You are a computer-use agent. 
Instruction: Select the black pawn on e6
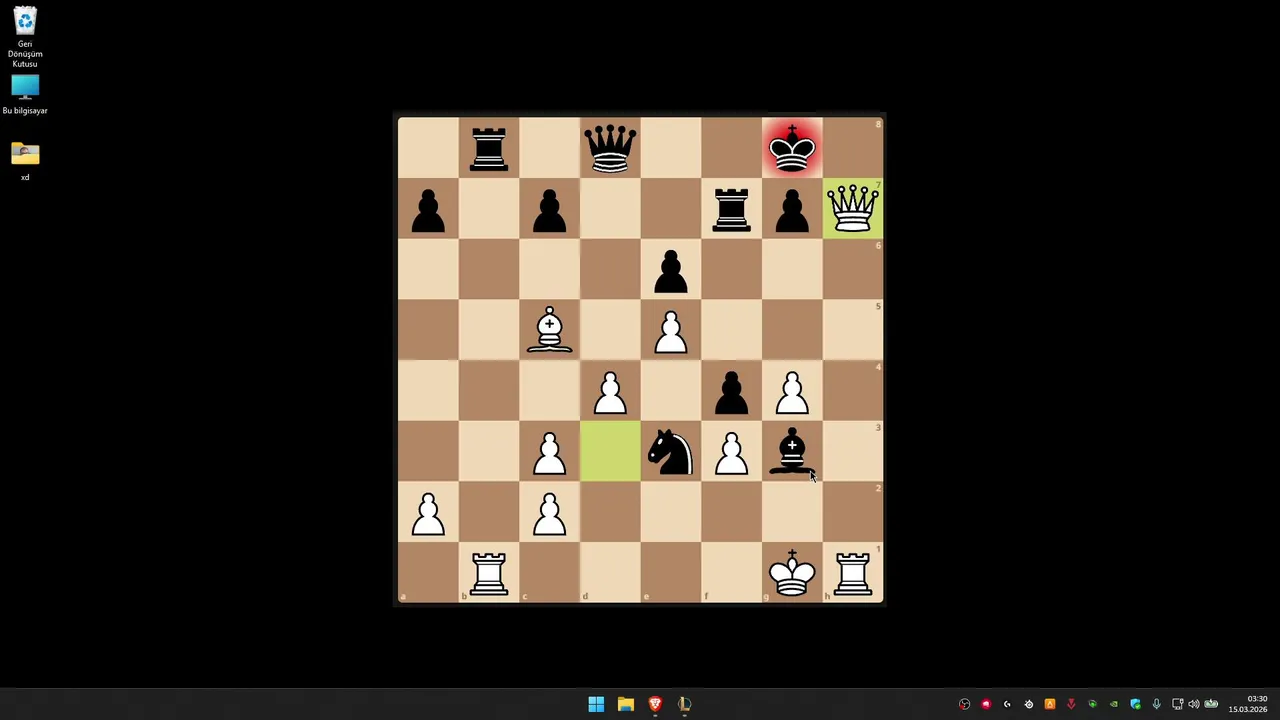pos(671,270)
